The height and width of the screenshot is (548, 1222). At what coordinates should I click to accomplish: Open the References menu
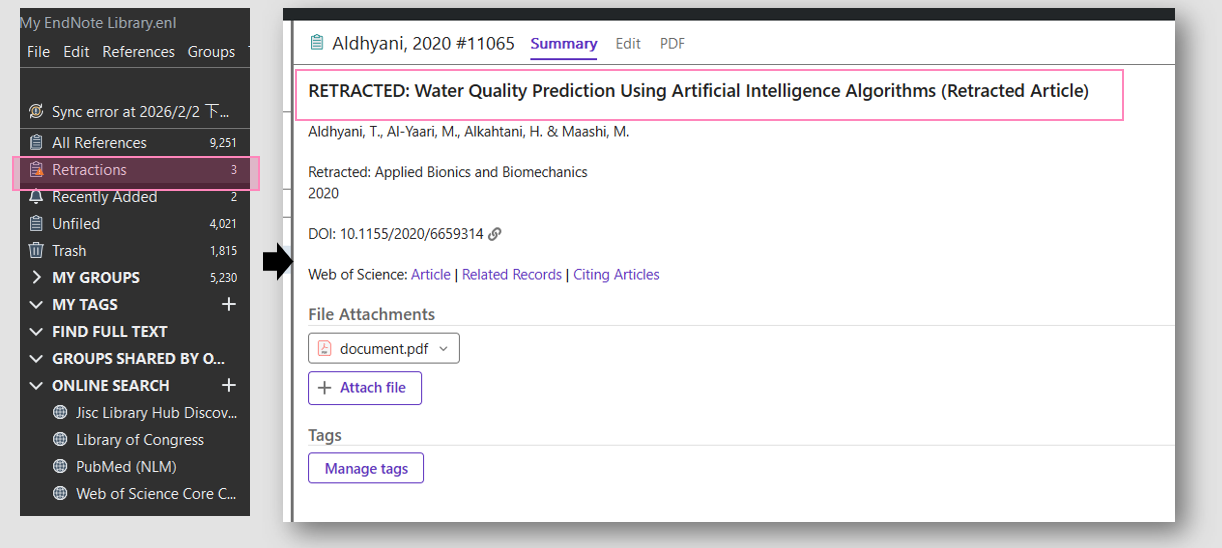[x=138, y=52]
